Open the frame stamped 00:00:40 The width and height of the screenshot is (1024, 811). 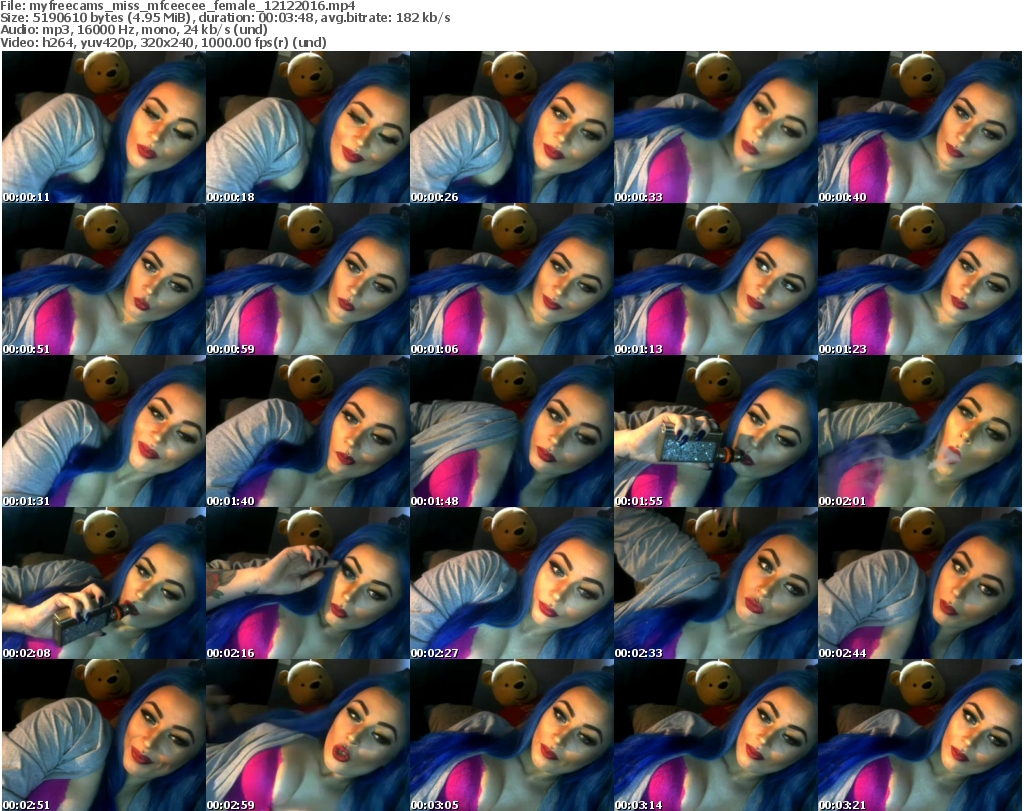click(920, 127)
